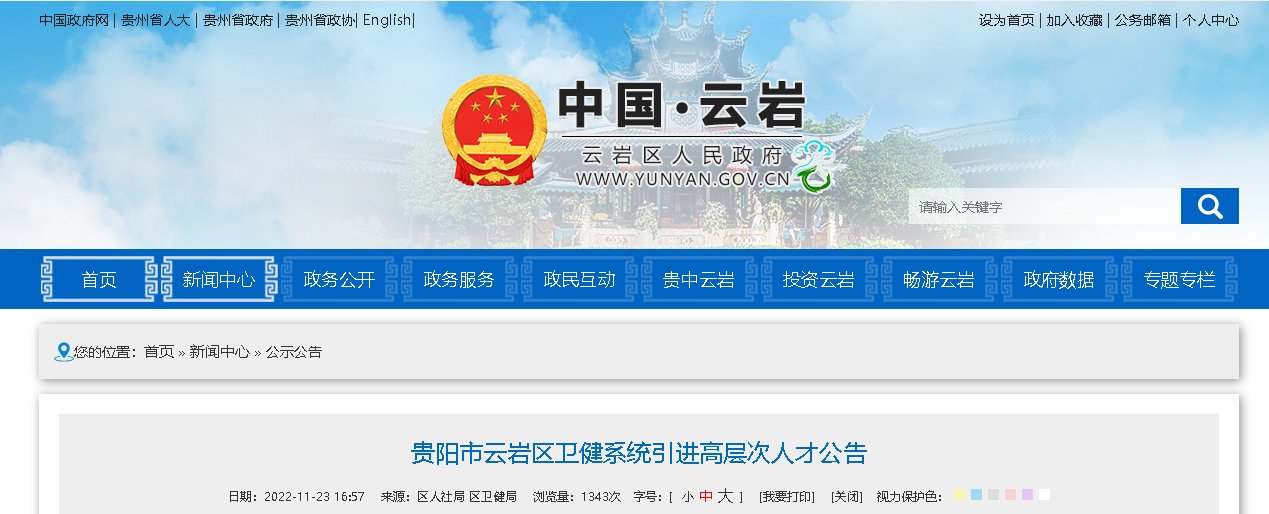This screenshot has width=1269, height=514.
Task: Open the 专题专栏 navigation item
Action: click(1180, 280)
